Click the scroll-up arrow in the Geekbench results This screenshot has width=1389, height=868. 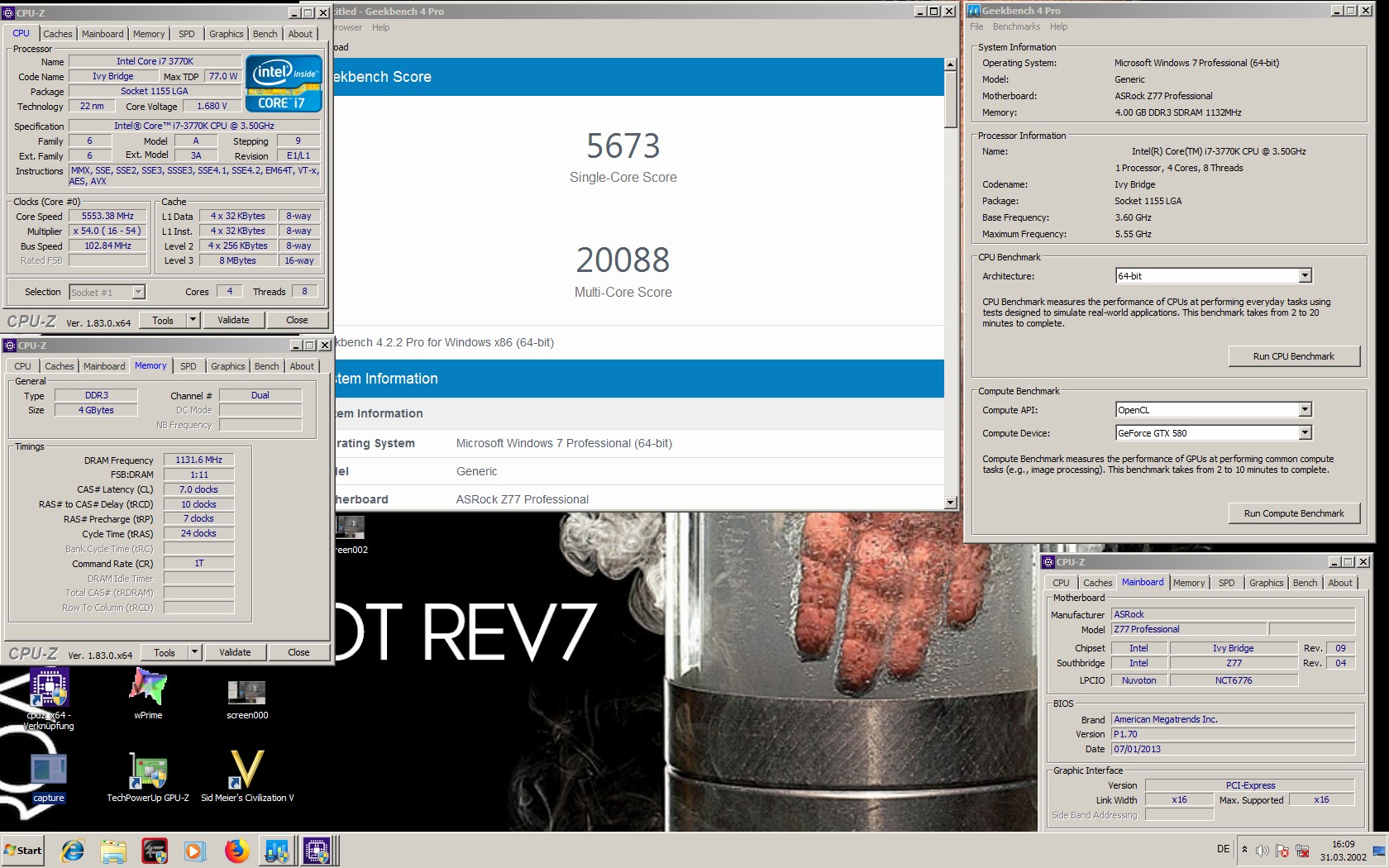tap(950, 64)
